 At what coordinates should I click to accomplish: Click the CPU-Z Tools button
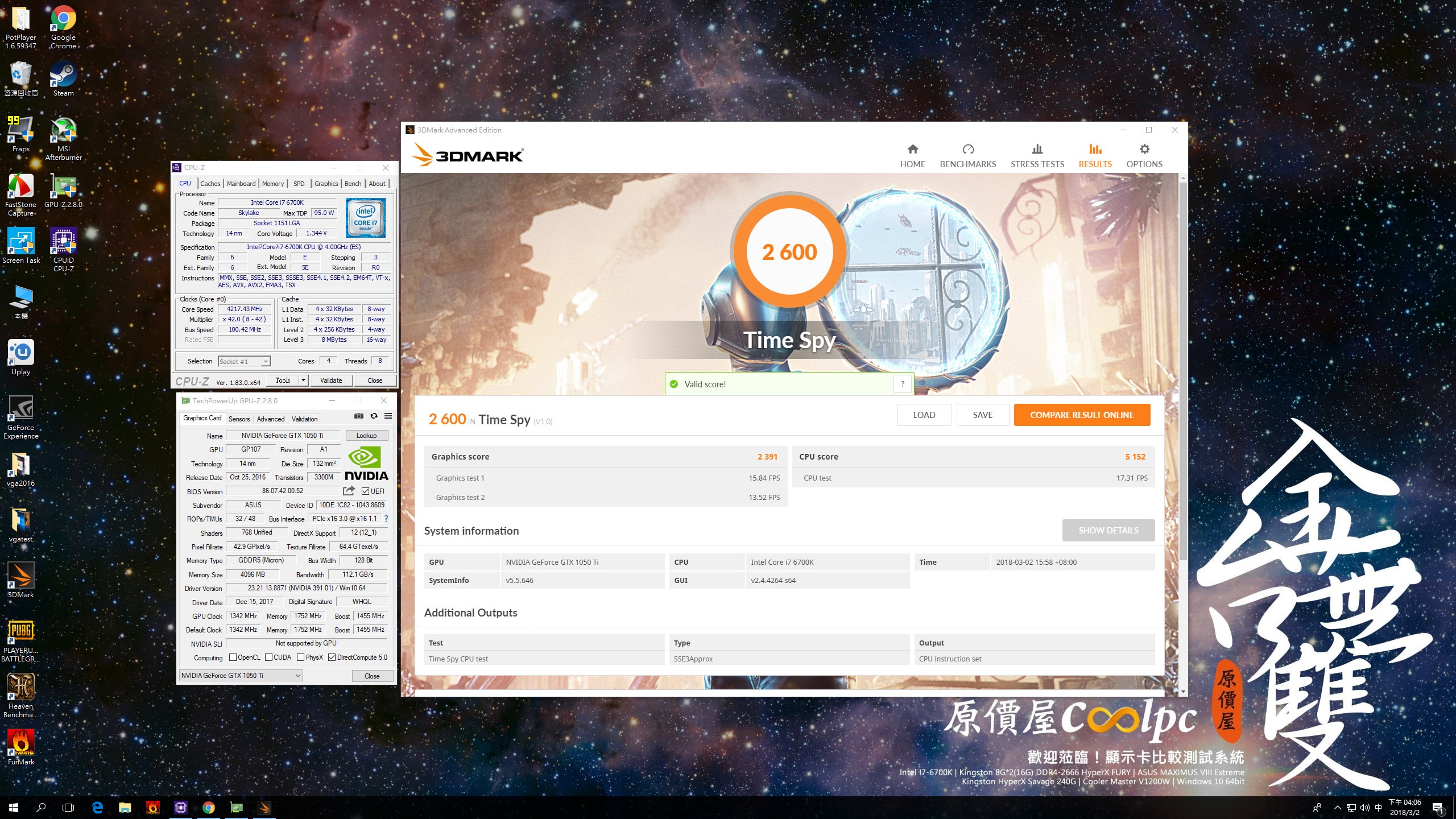283,380
